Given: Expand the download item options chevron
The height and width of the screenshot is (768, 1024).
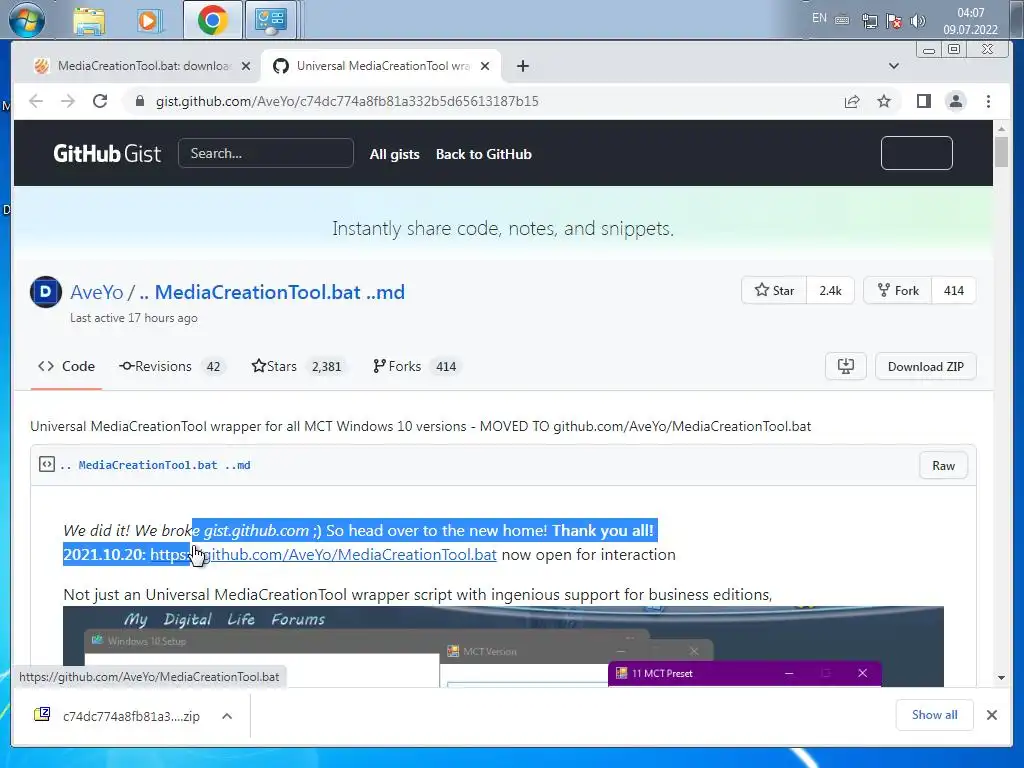Looking at the screenshot, I should point(227,716).
